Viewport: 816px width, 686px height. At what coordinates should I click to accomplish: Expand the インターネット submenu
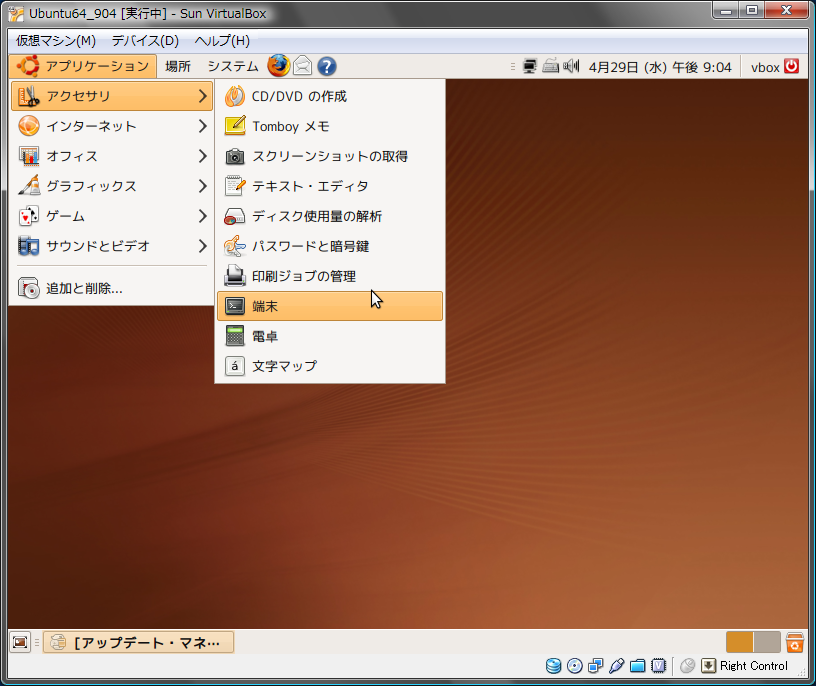click(x=112, y=126)
